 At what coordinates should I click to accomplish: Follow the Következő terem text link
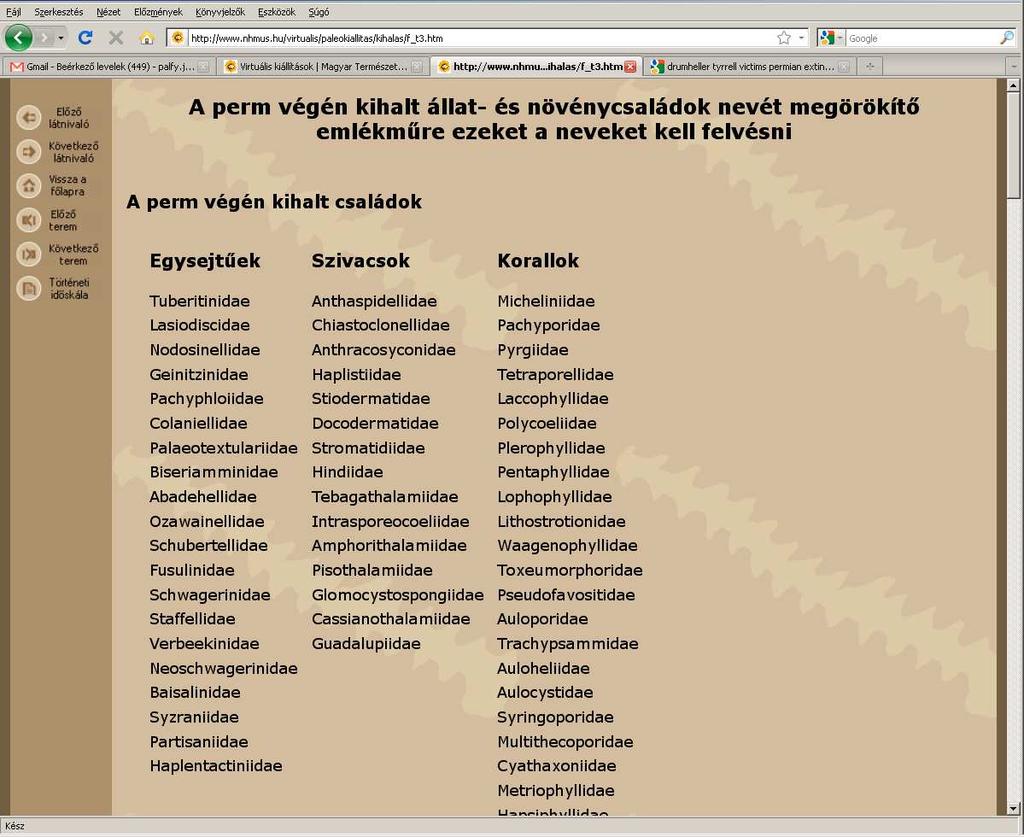pyautogui.click(x=73, y=254)
